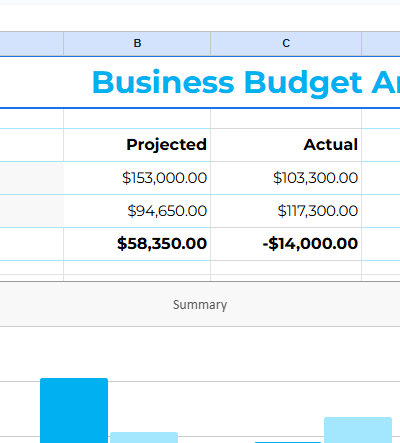The width and height of the screenshot is (400, 443).
Task: Select the Actual header cell
Action: point(286,145)
